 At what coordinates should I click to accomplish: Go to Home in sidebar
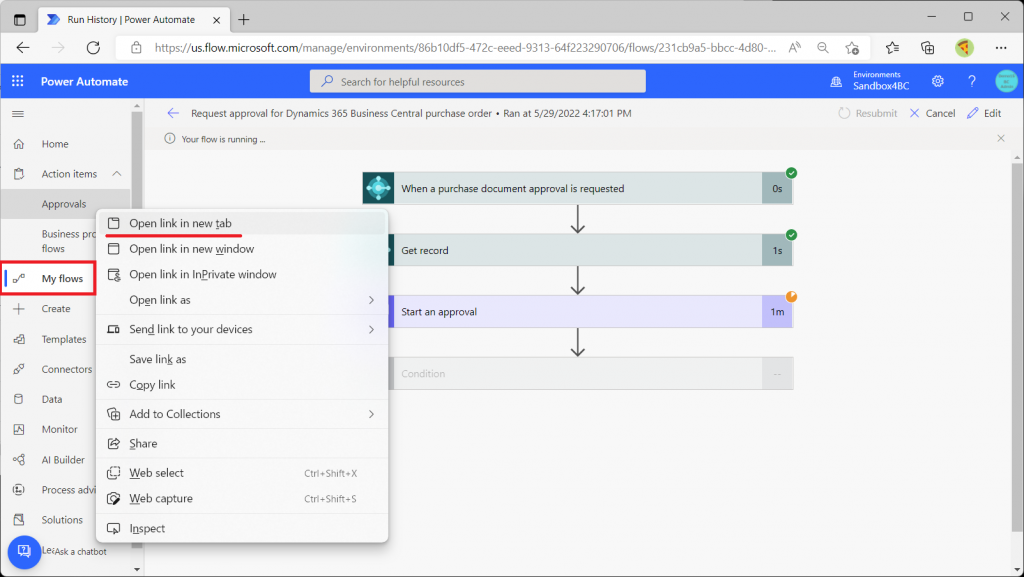pyautogui.click(x=55, y=144)
